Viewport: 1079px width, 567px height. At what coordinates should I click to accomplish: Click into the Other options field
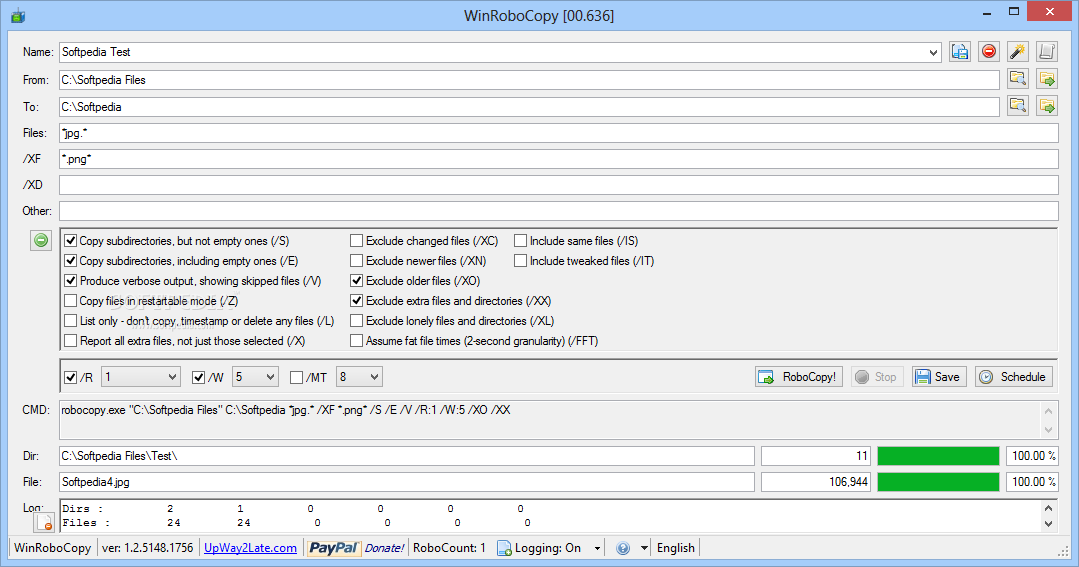[x=559, y=211]
